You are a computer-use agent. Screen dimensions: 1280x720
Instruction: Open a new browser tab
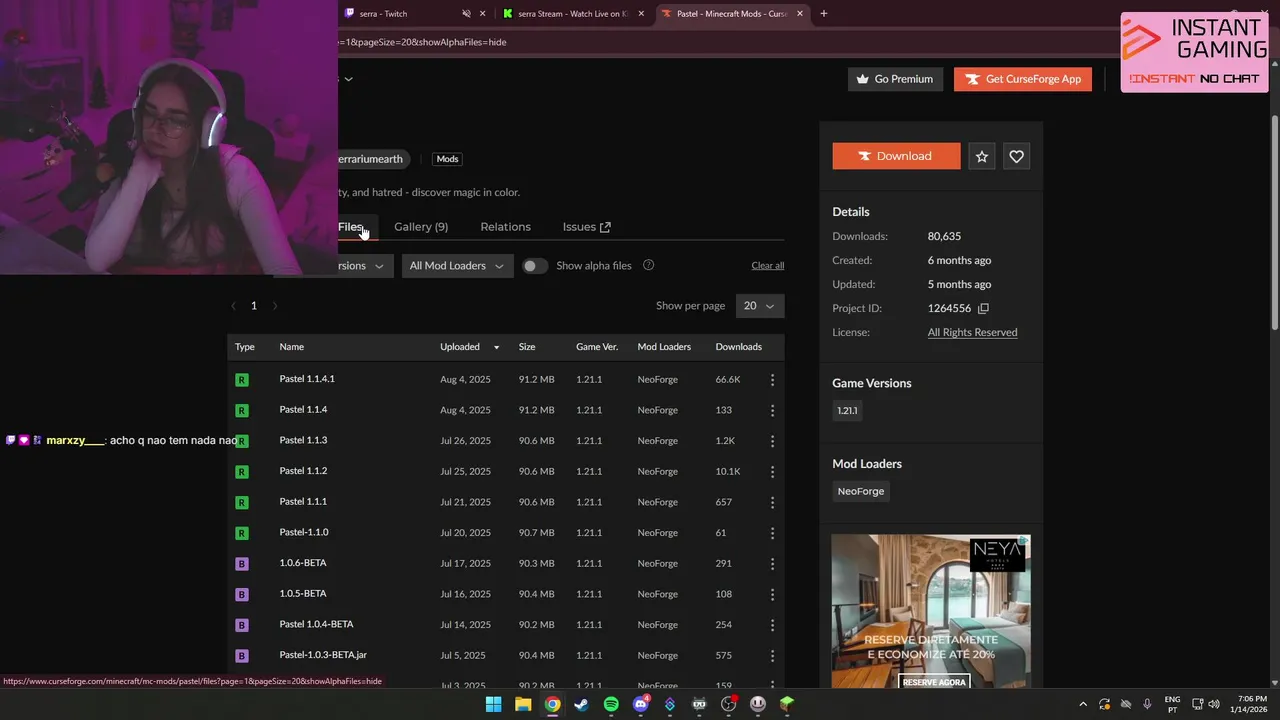click(824, 14)
